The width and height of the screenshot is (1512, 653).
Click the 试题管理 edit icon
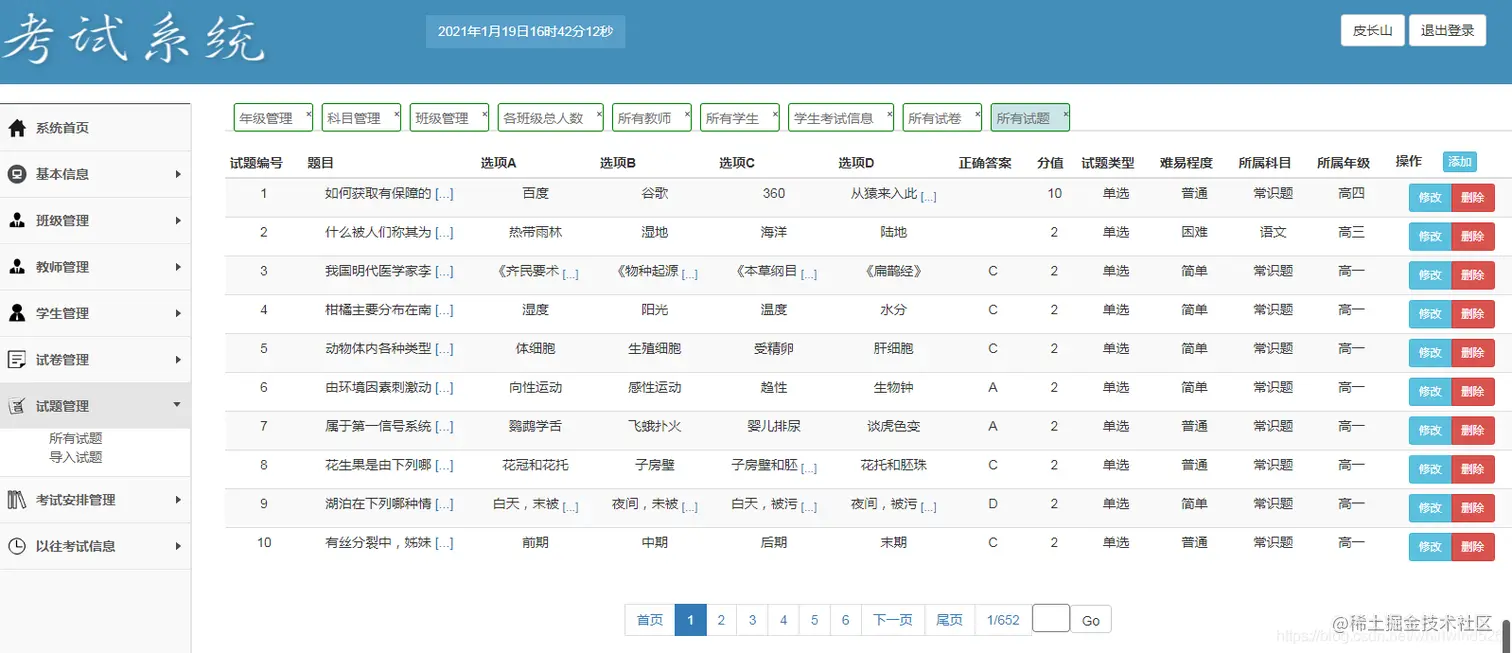tap(17, 406)
